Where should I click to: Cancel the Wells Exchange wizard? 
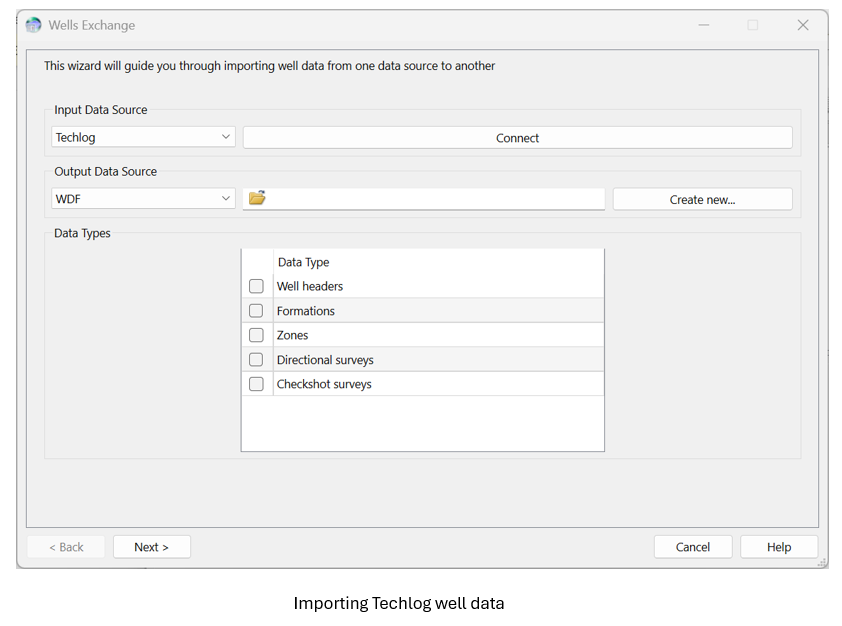point(693,547)
